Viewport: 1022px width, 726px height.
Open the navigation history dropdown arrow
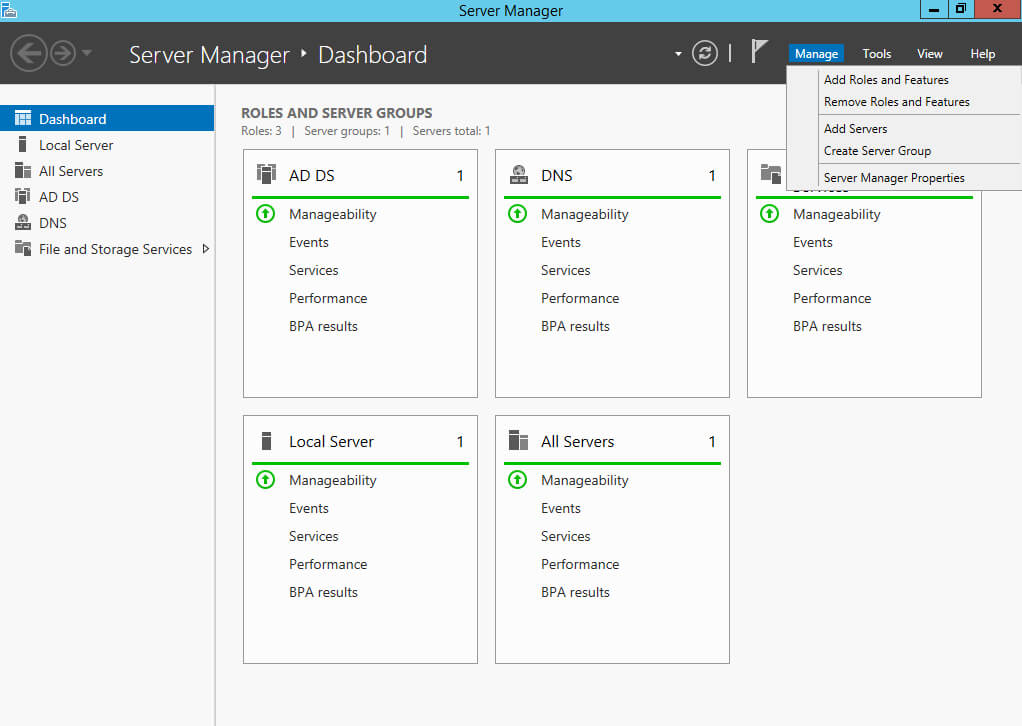[87, 53]
